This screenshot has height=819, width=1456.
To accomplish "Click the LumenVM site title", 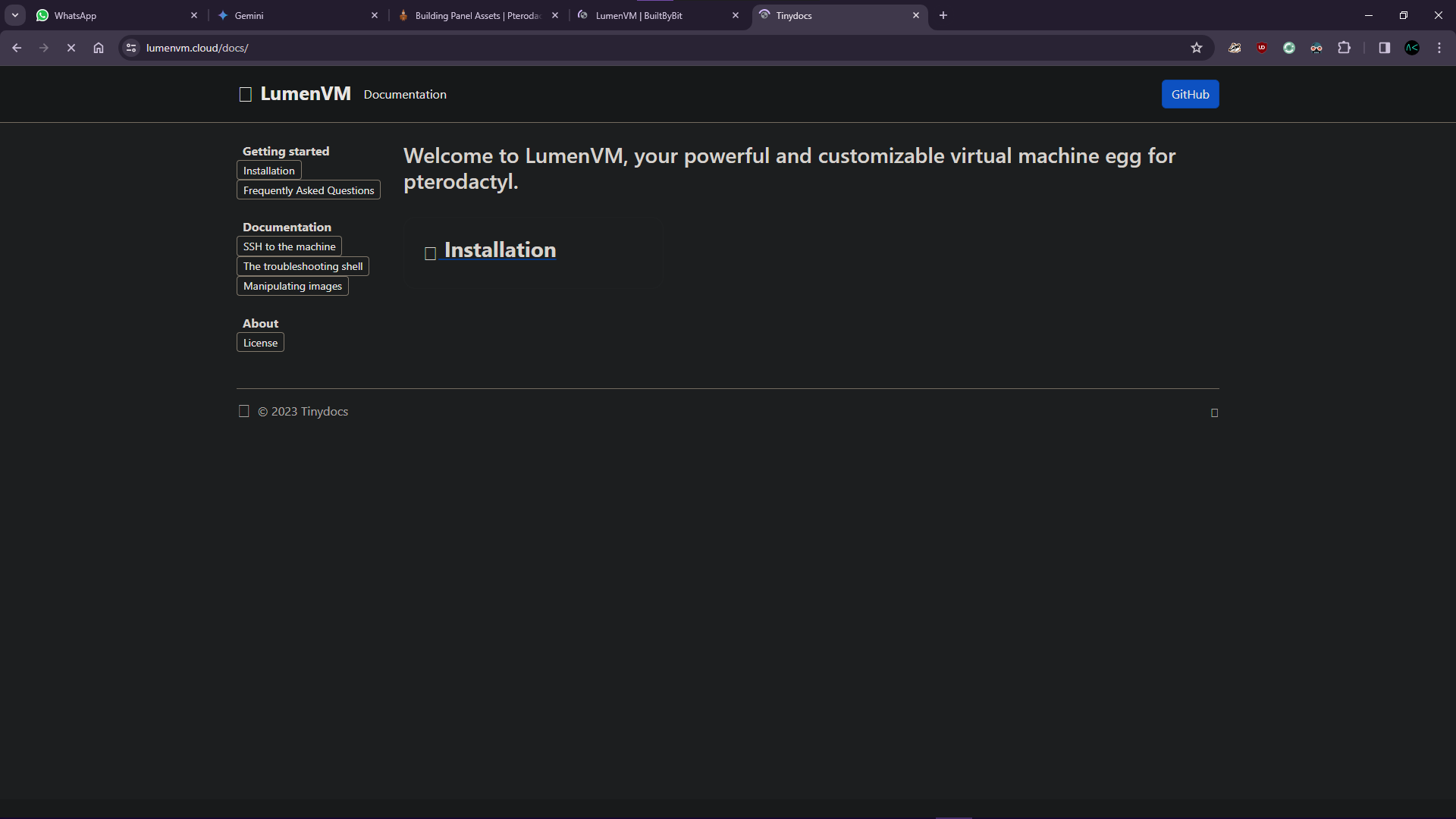I will 306,94.
